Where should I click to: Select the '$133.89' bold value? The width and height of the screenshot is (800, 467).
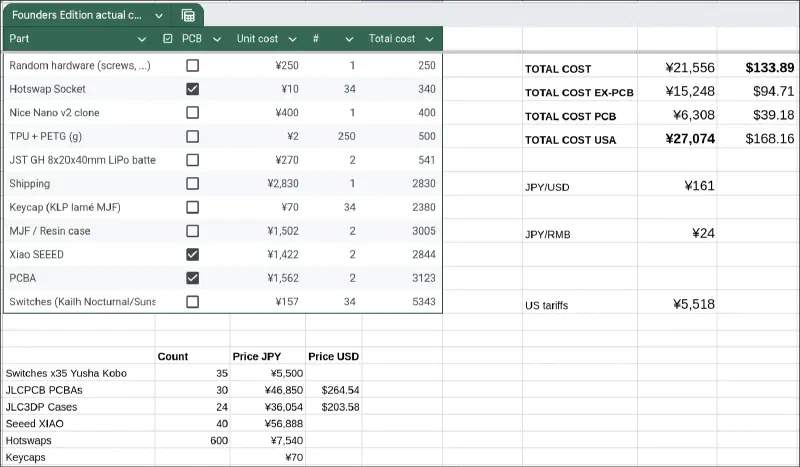[769, 68]
